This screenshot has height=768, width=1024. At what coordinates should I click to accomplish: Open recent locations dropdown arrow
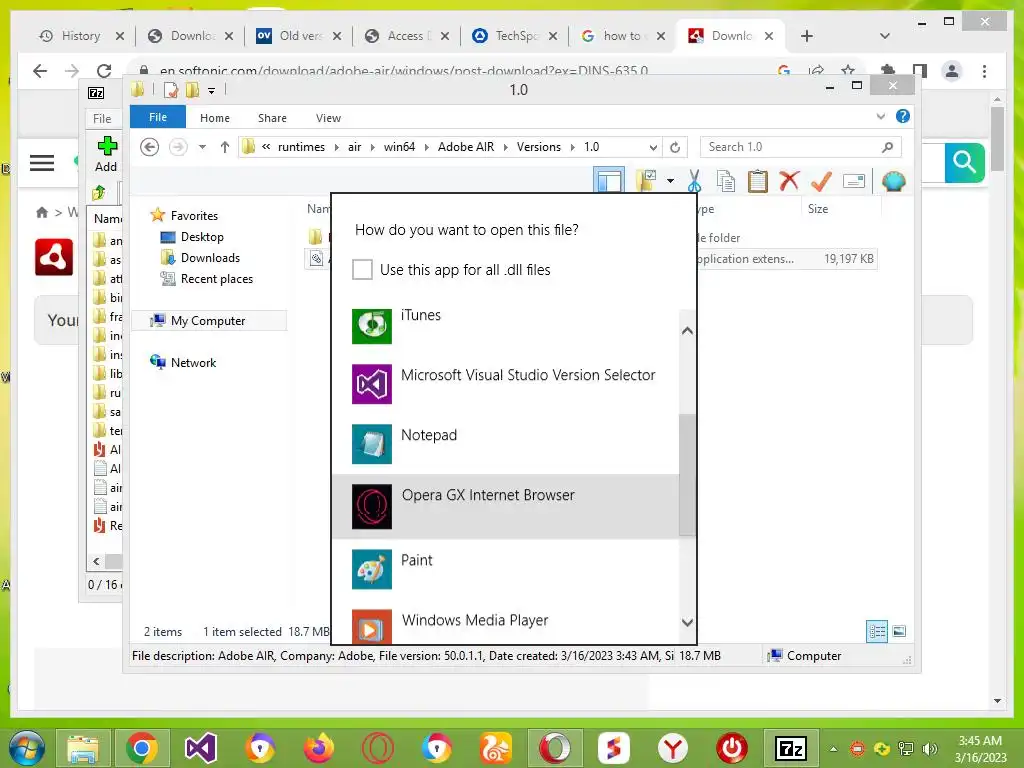[x=202, y=147]
